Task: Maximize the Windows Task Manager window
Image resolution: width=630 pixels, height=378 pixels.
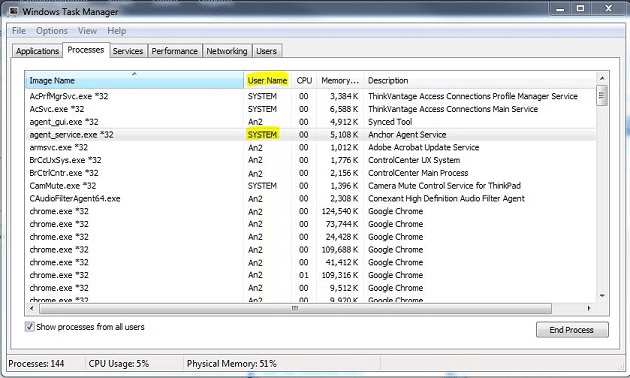Action: 581,8
